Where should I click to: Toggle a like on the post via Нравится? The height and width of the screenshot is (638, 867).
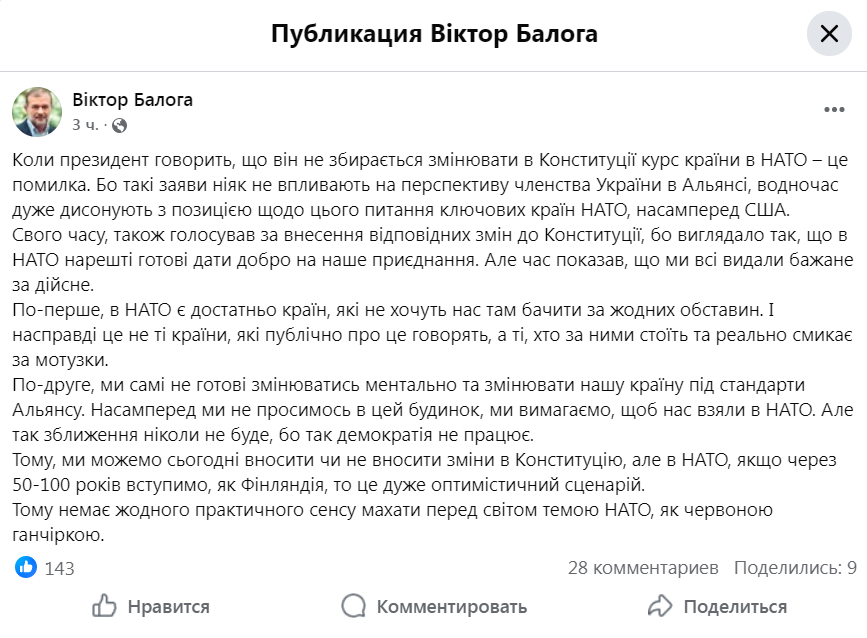click(150, 606)
